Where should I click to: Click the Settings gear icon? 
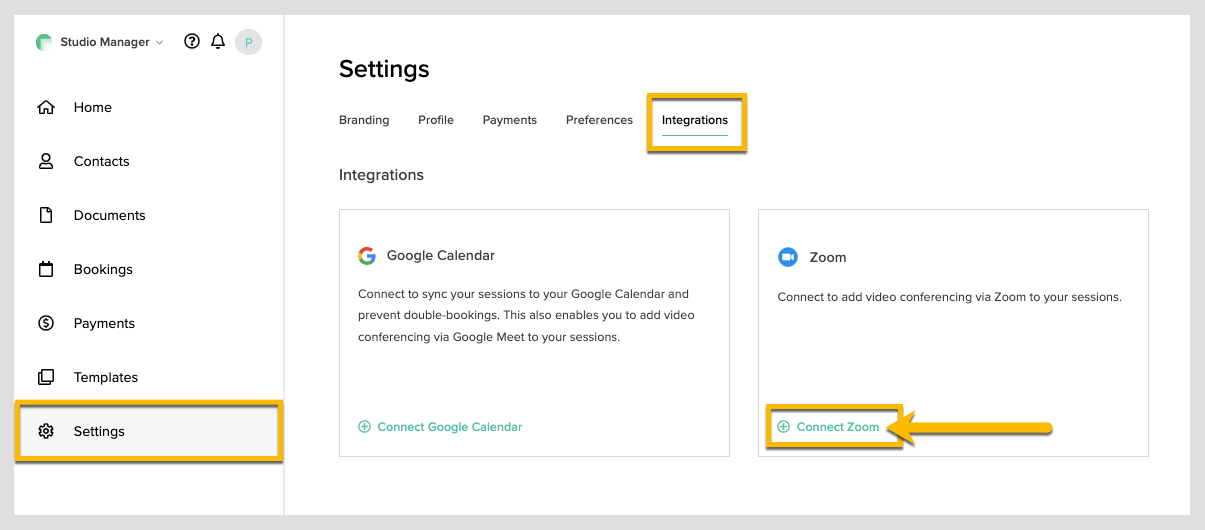pyautogui.click(x=45, y=431)
